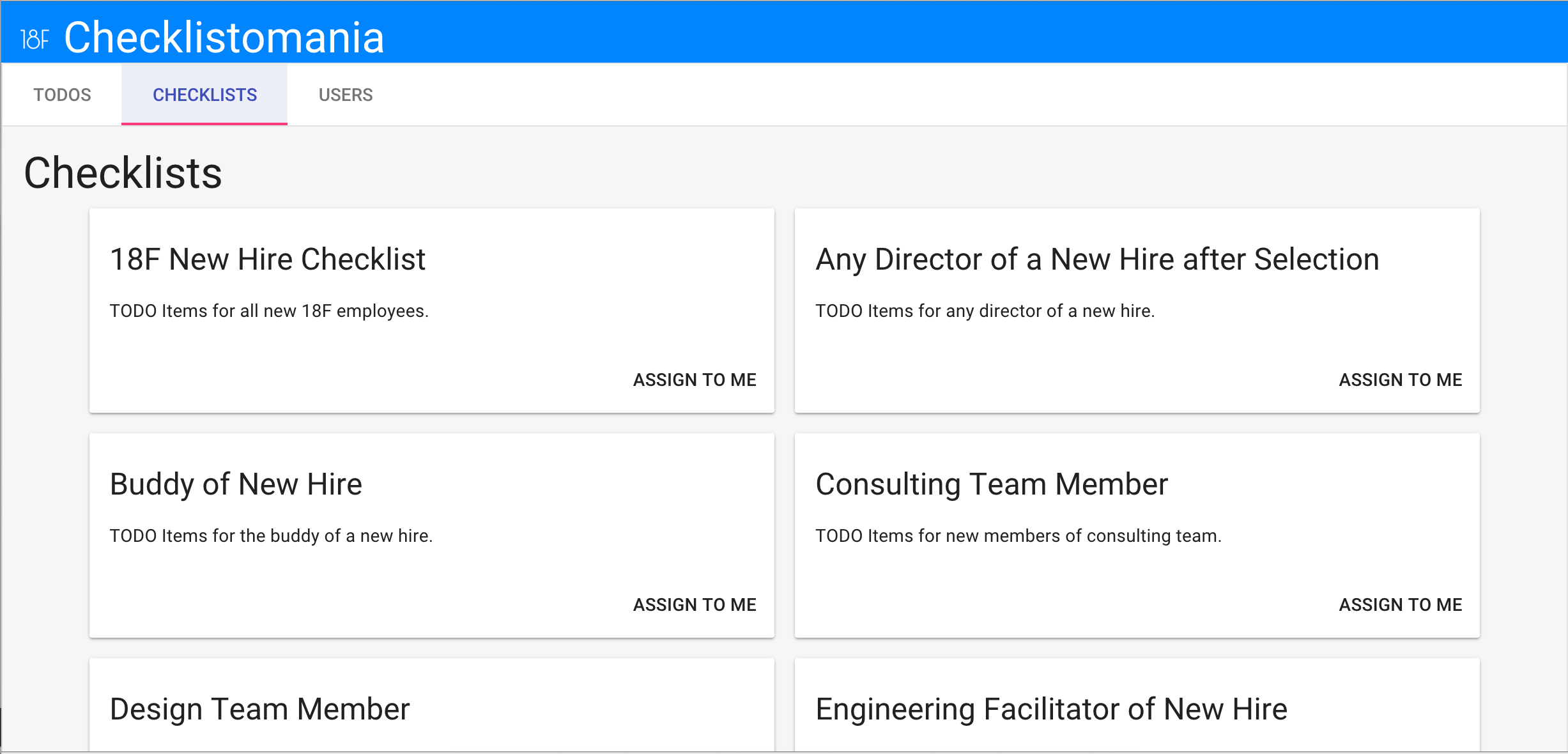Click the Checklists page heading
This screenshot has height=754, width=1568.
pos(123,173)
